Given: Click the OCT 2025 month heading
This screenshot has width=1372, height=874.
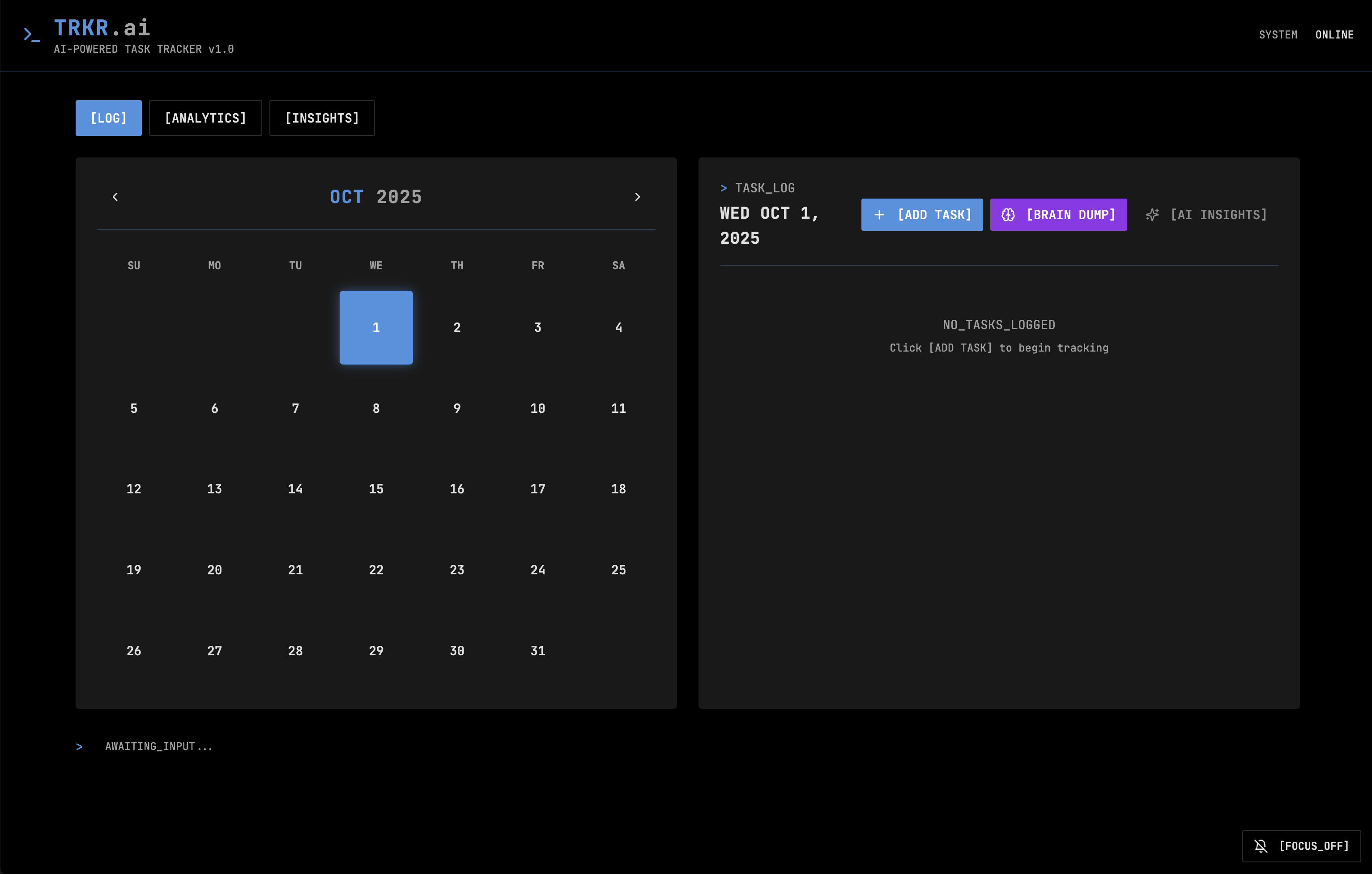Looking at the screenshot, I should click(376, 197).
